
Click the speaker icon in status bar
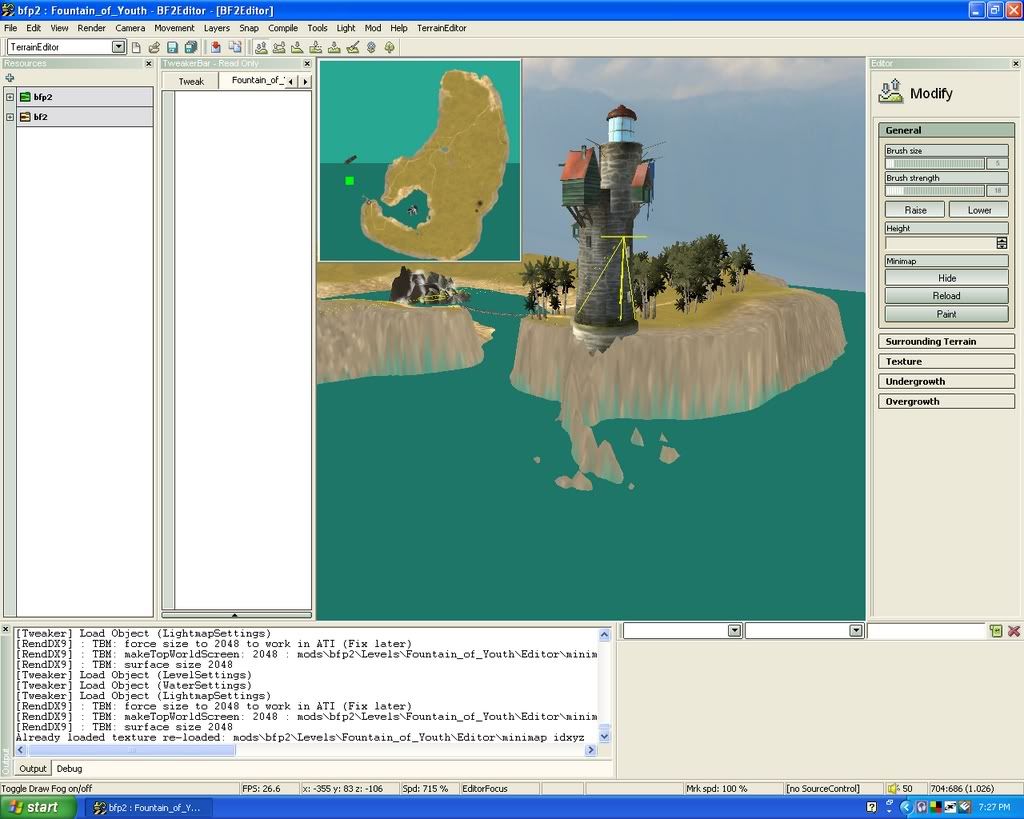pos(894,789)
